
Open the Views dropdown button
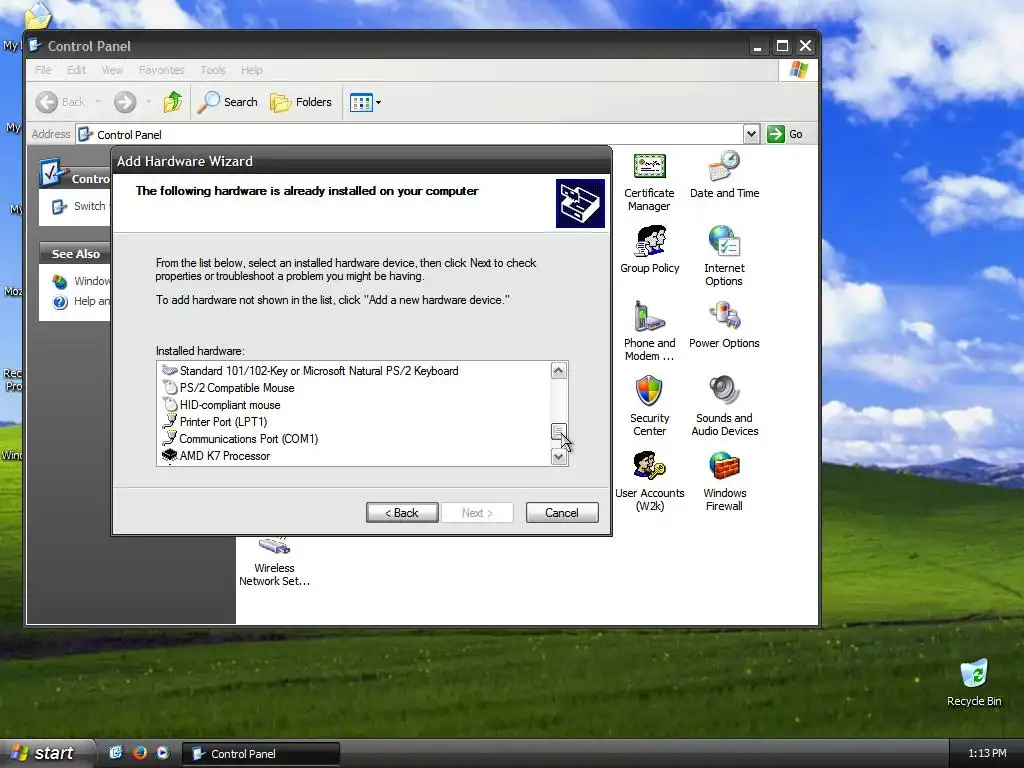pyautogui.click(x=365, y=102)
